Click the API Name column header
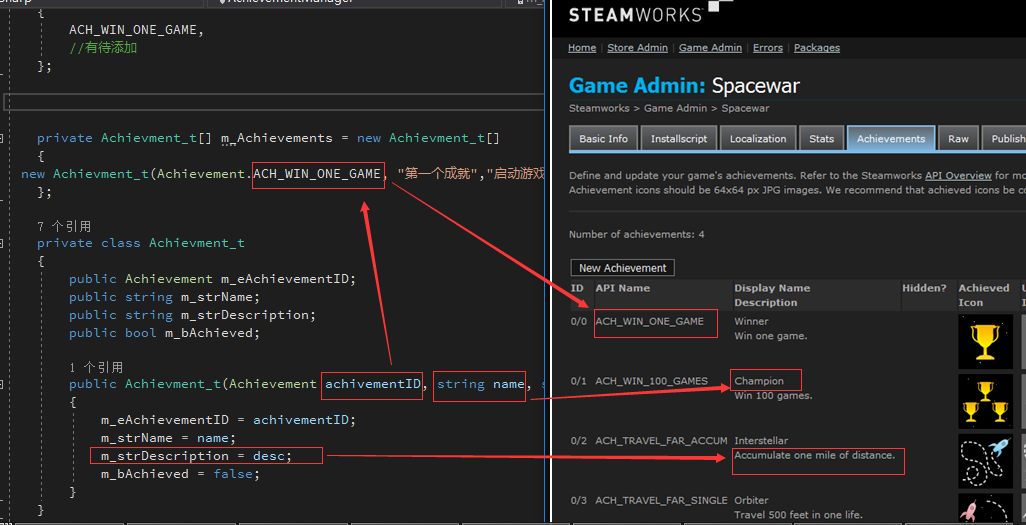The image size is (1026, 525). pyautogui.click(x=622, y=288)
